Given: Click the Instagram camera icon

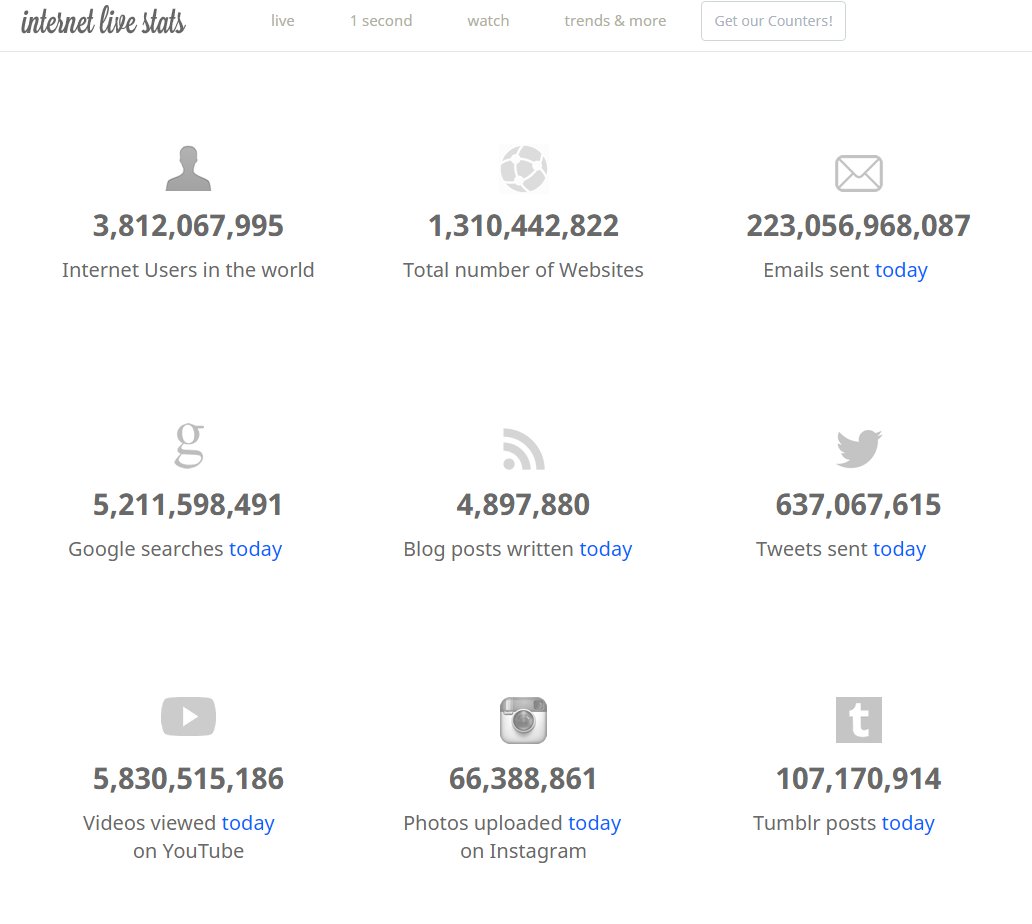Looking at the screenshot, I should [523, 720].
